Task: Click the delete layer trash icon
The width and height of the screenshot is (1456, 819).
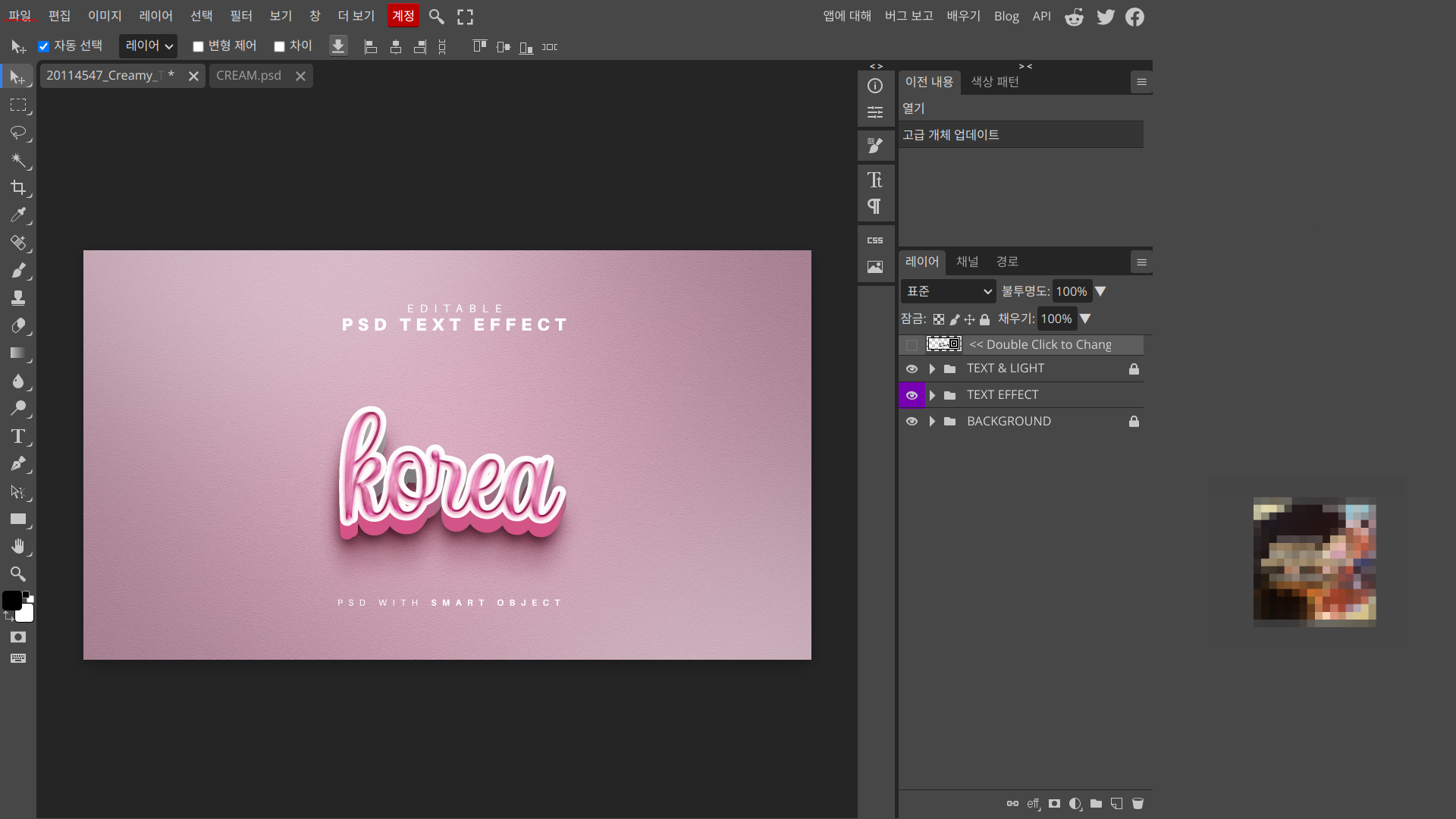Action: [x=1137, y=804]
